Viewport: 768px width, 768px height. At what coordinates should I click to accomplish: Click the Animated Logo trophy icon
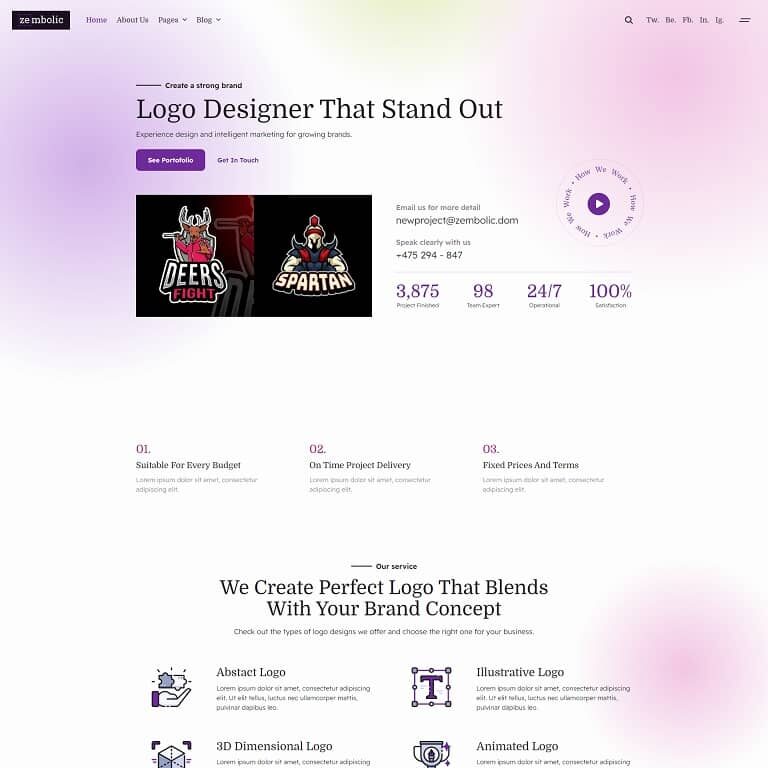tap(431, 754)
